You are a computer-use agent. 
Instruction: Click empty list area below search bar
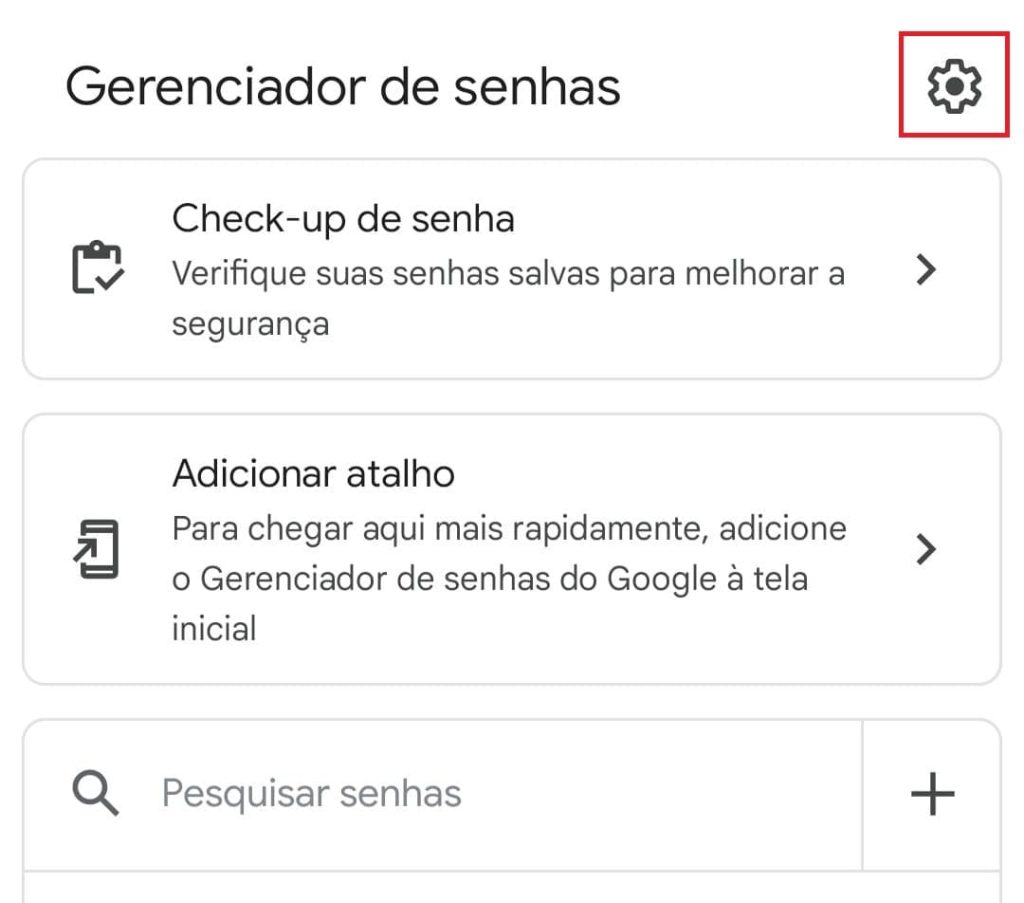[510, 888]
